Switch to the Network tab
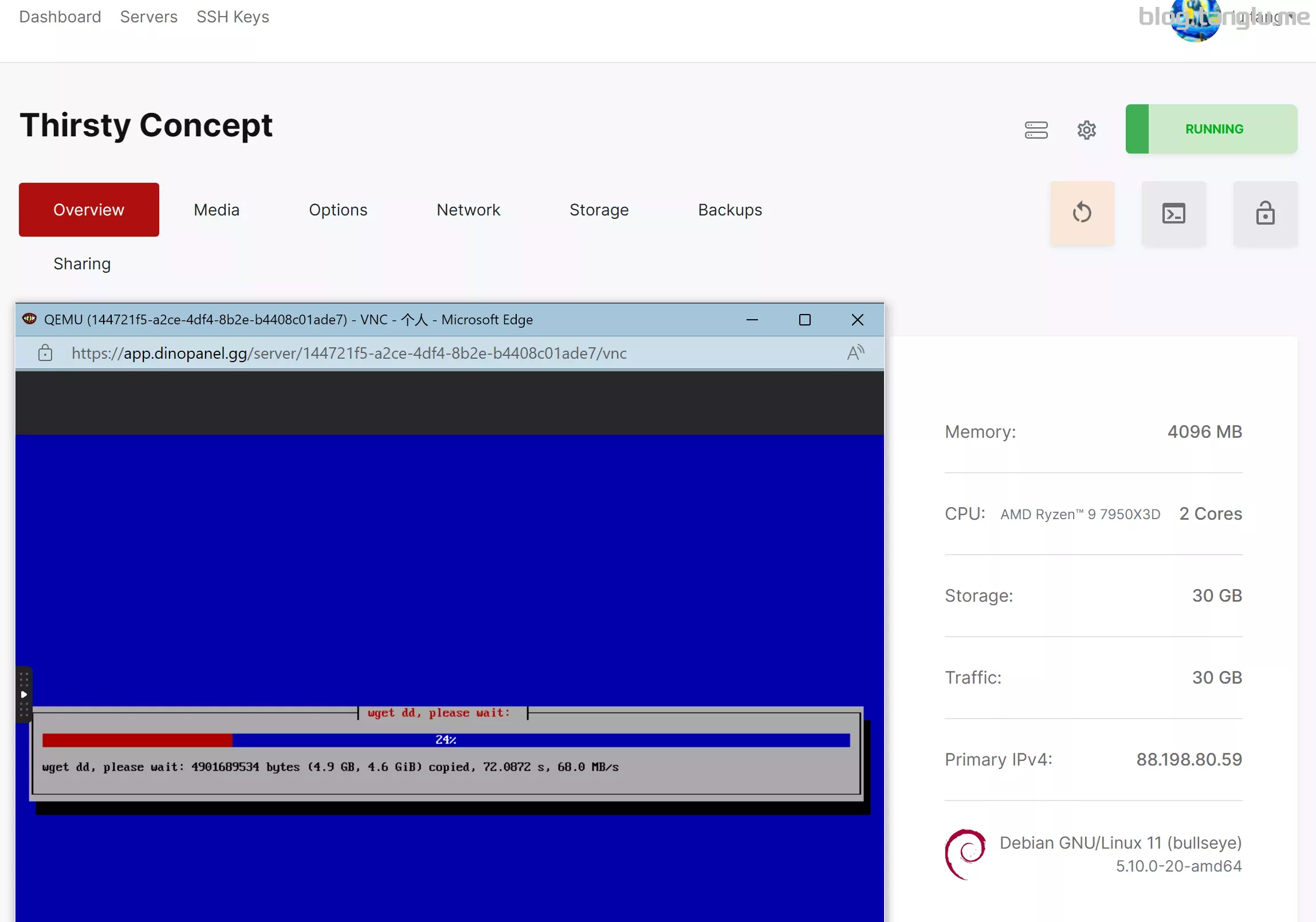Image resolution: width=1316 pixels, height=922 pixels. click(468, 210)
